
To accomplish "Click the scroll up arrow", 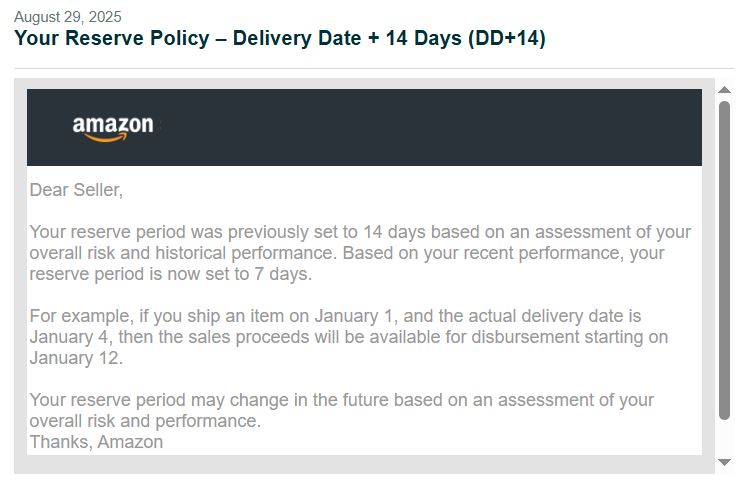I will [x=725, y=90].
